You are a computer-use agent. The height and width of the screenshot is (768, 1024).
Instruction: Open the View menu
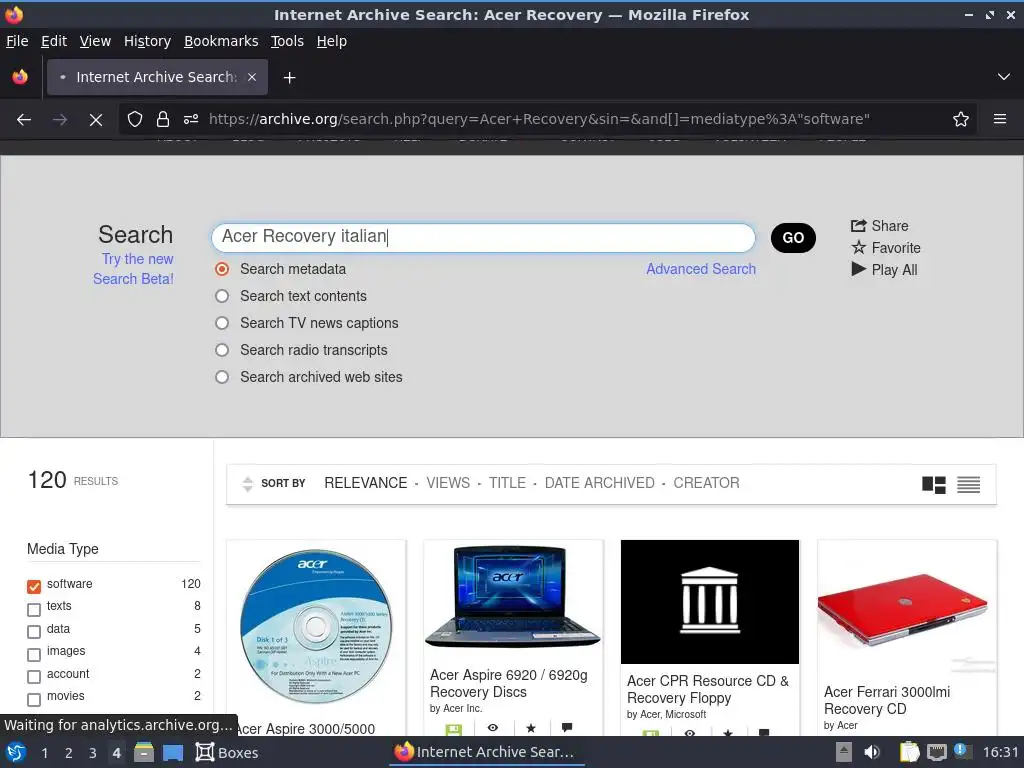click(x=95, y=41)
